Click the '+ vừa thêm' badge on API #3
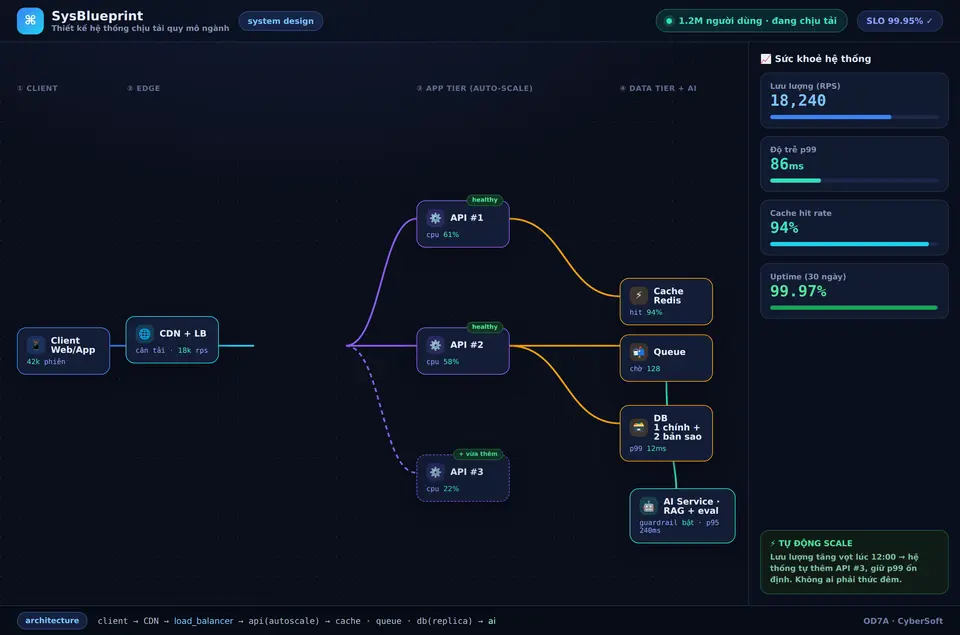Image resolution: width=960 pixels, height=635 pixels. tap(478, 454)
